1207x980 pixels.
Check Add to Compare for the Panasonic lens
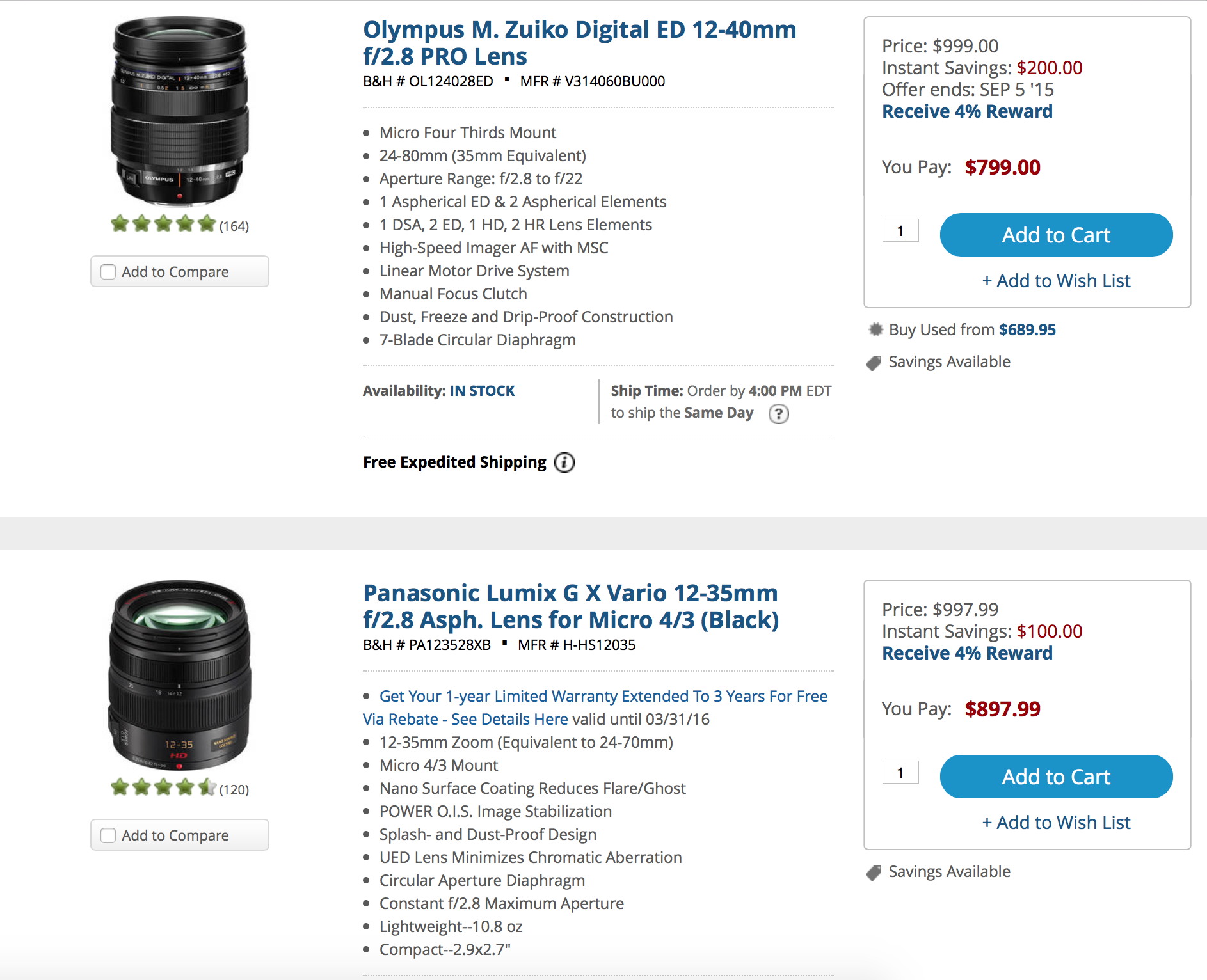109,835
